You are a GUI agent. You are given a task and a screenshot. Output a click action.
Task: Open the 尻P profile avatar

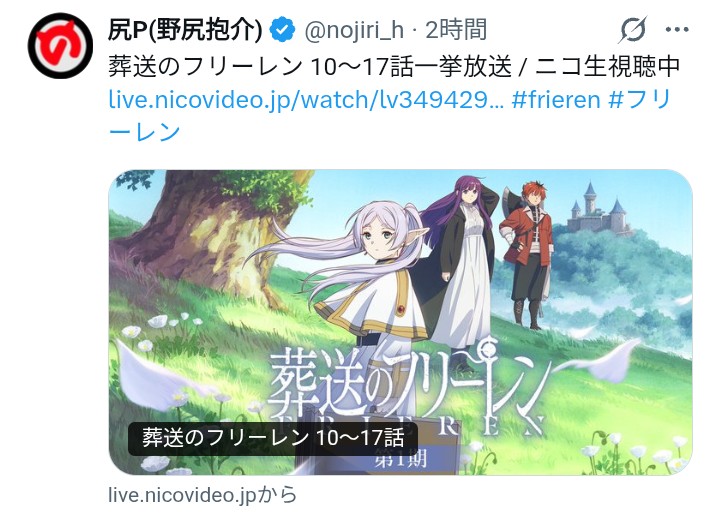click(60, 46)
